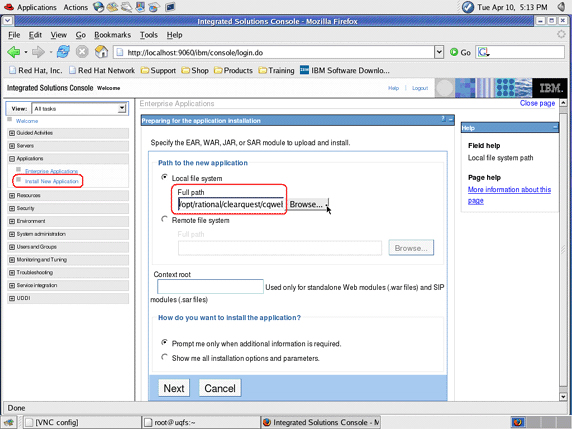Viewport: 572px width, 429px height.
Task: Click the Google search engine icon
Action: [483, 53]
